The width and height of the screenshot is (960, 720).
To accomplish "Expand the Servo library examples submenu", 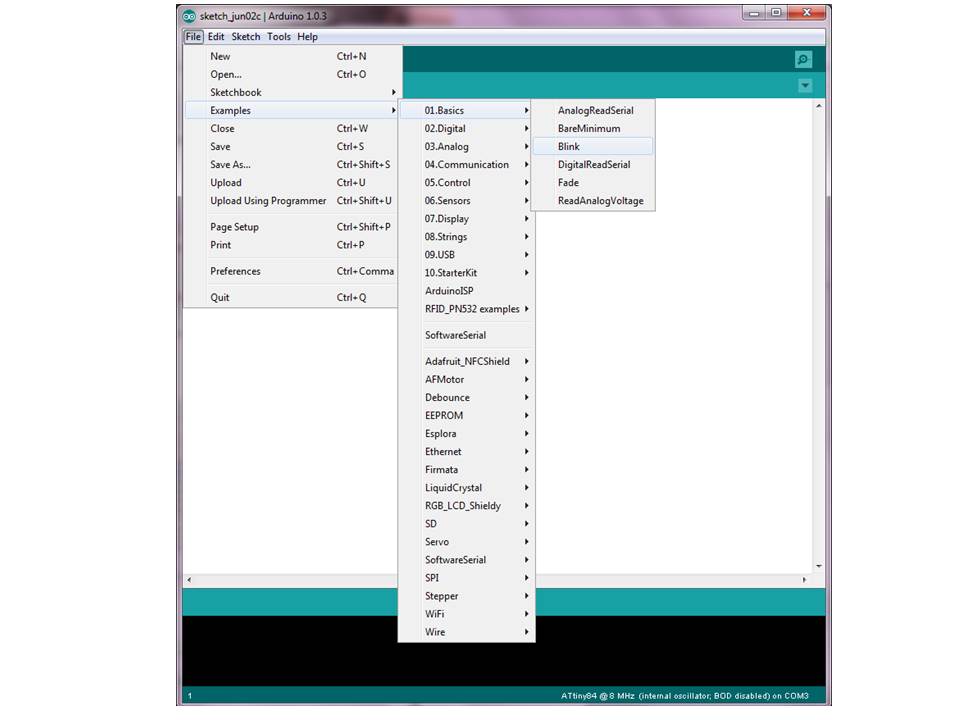I will coord(437,541).
